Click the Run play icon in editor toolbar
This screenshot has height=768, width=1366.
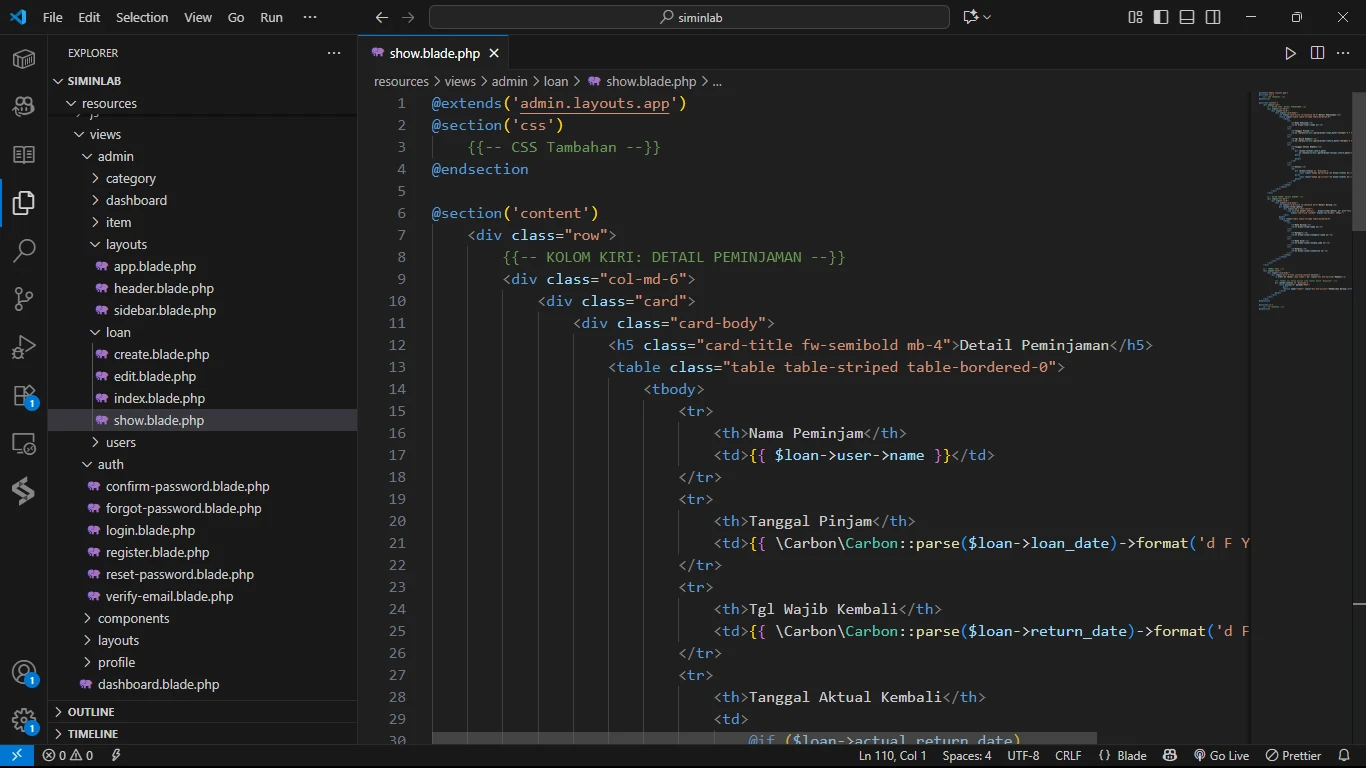click(x=1290, y=53)
